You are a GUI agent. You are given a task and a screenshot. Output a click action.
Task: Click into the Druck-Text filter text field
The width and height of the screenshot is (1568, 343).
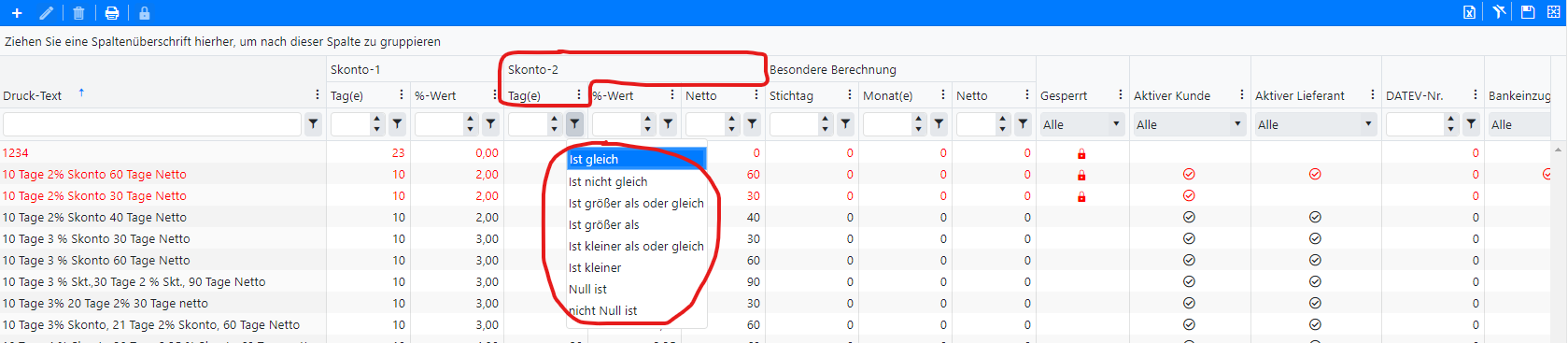click(x=152, y=123)
